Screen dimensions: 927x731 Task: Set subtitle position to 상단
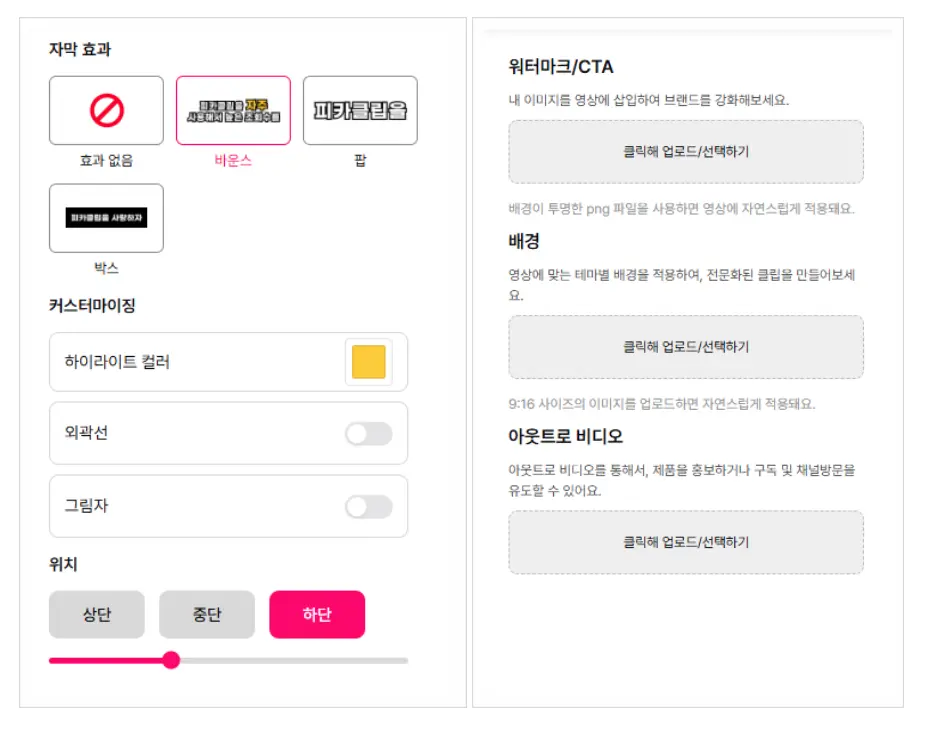point(97,615)
